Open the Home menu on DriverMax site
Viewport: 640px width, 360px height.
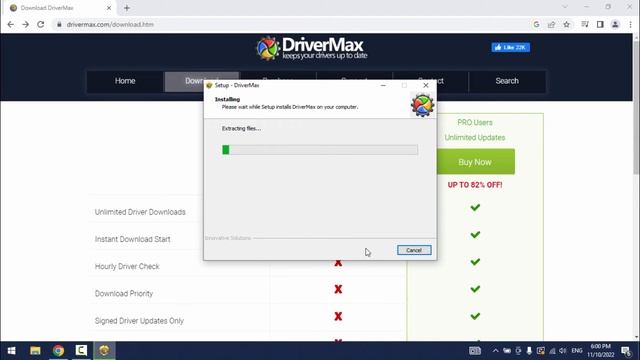point(125,81)
